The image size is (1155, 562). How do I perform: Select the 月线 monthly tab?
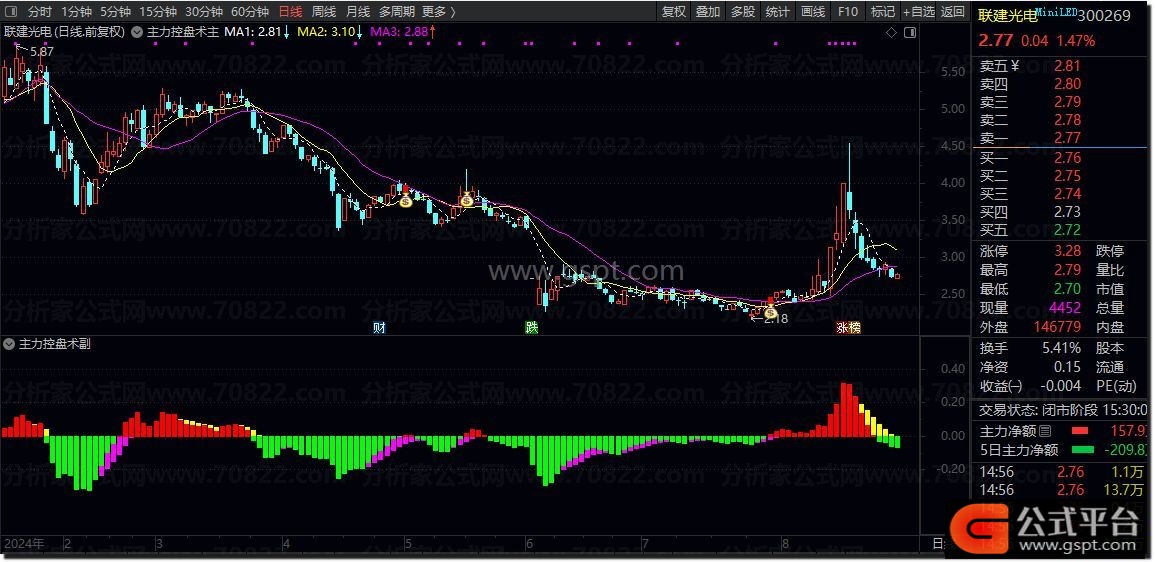[358, 12]
